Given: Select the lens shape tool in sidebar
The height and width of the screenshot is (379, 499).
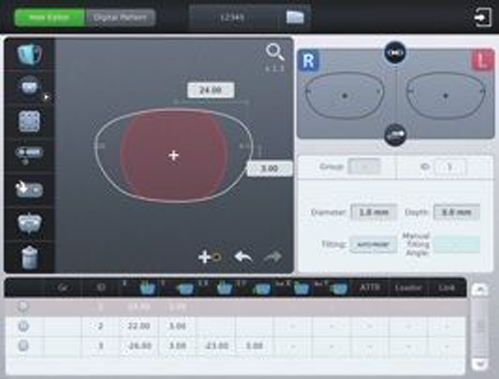Looking at the screenshot, I should 29,54.
